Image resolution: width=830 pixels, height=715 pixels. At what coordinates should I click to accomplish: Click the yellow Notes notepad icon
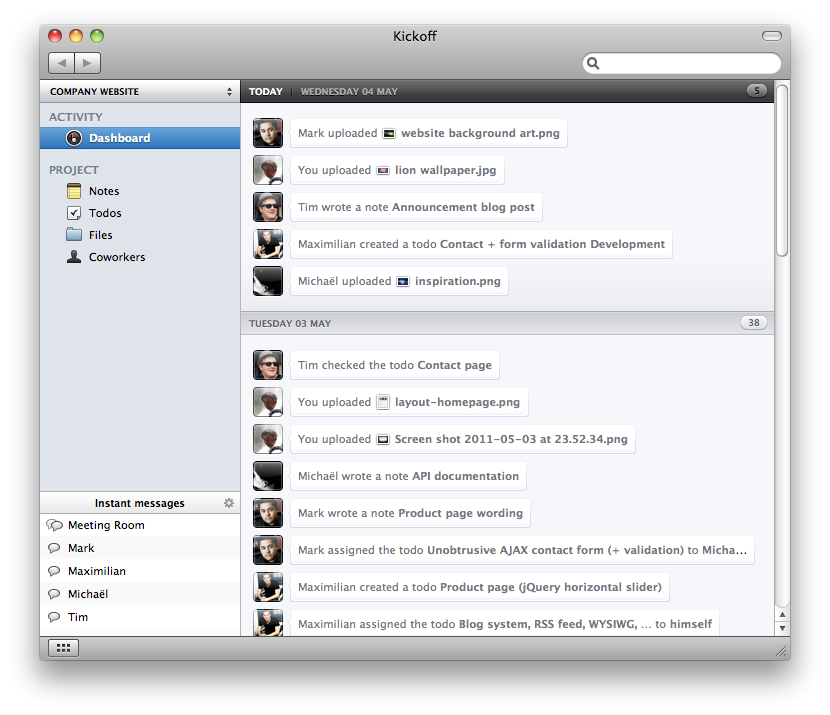(x=74, y=191)
